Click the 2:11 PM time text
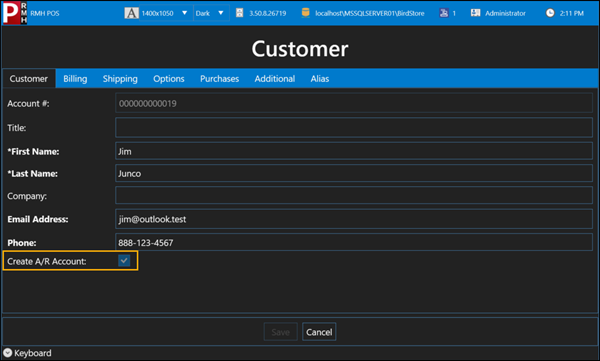Viewport: 600px width, 361px height. (572, 13)
